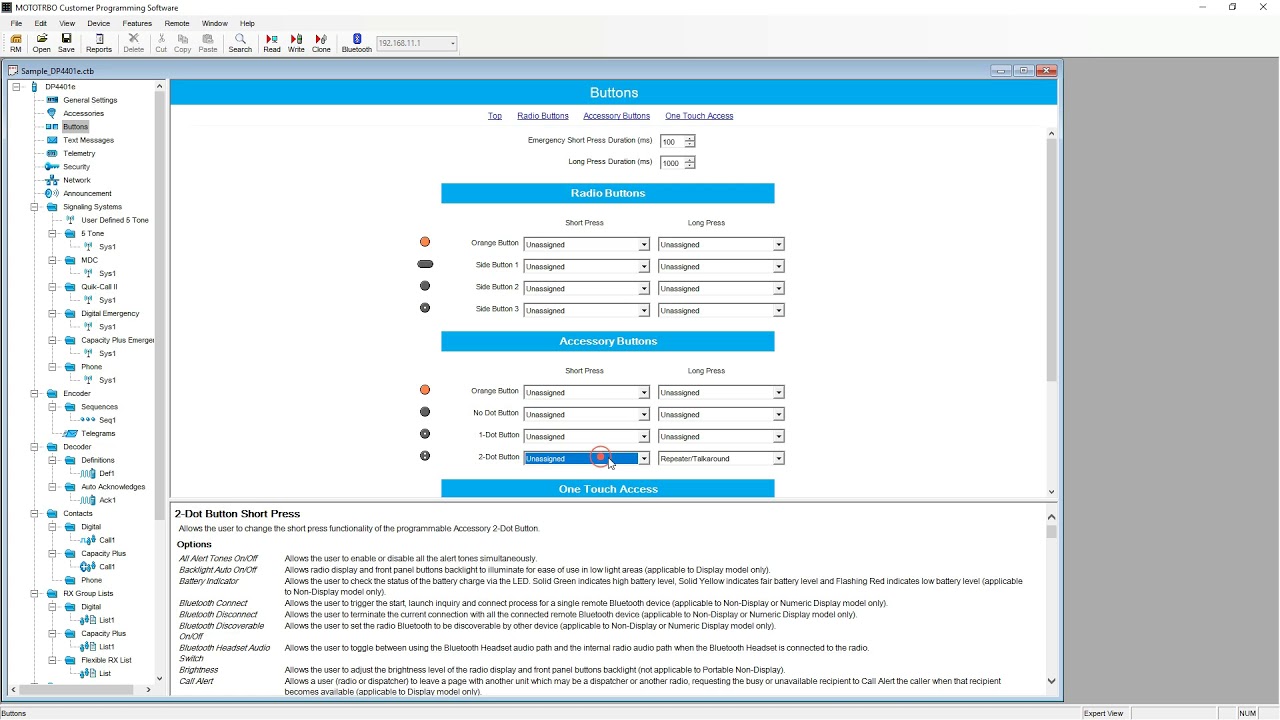Open the Remote menu
This screenshot has height=720, width=1280.
[x=177, y=23]
